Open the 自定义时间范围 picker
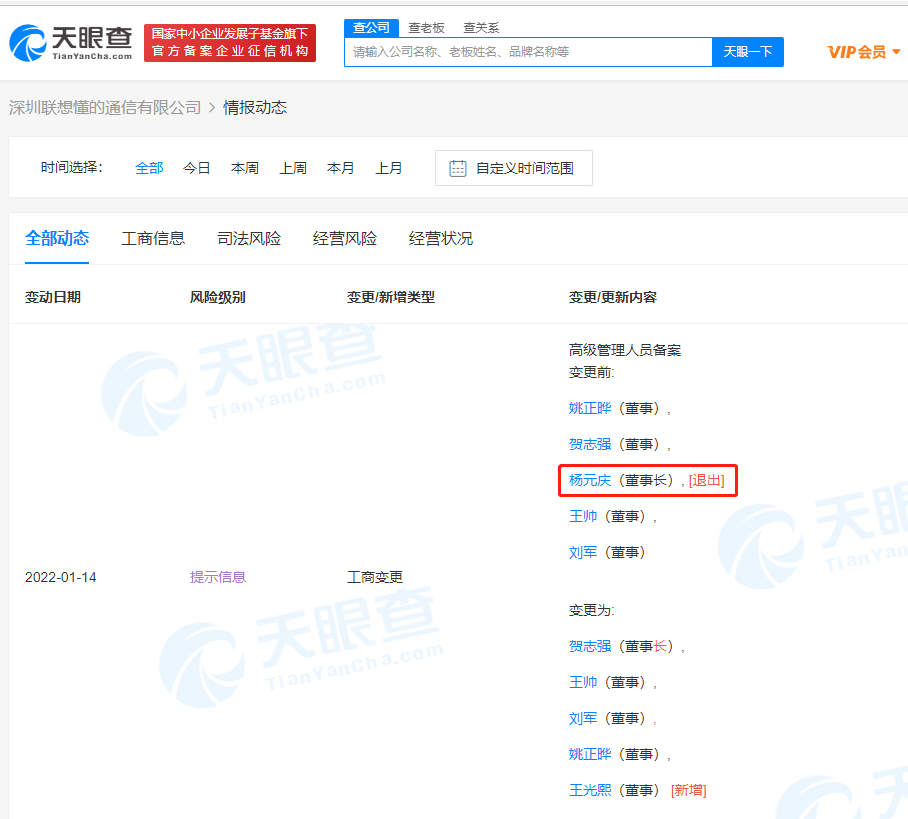The width and height of the screenshot is (908, 819). 514,168
